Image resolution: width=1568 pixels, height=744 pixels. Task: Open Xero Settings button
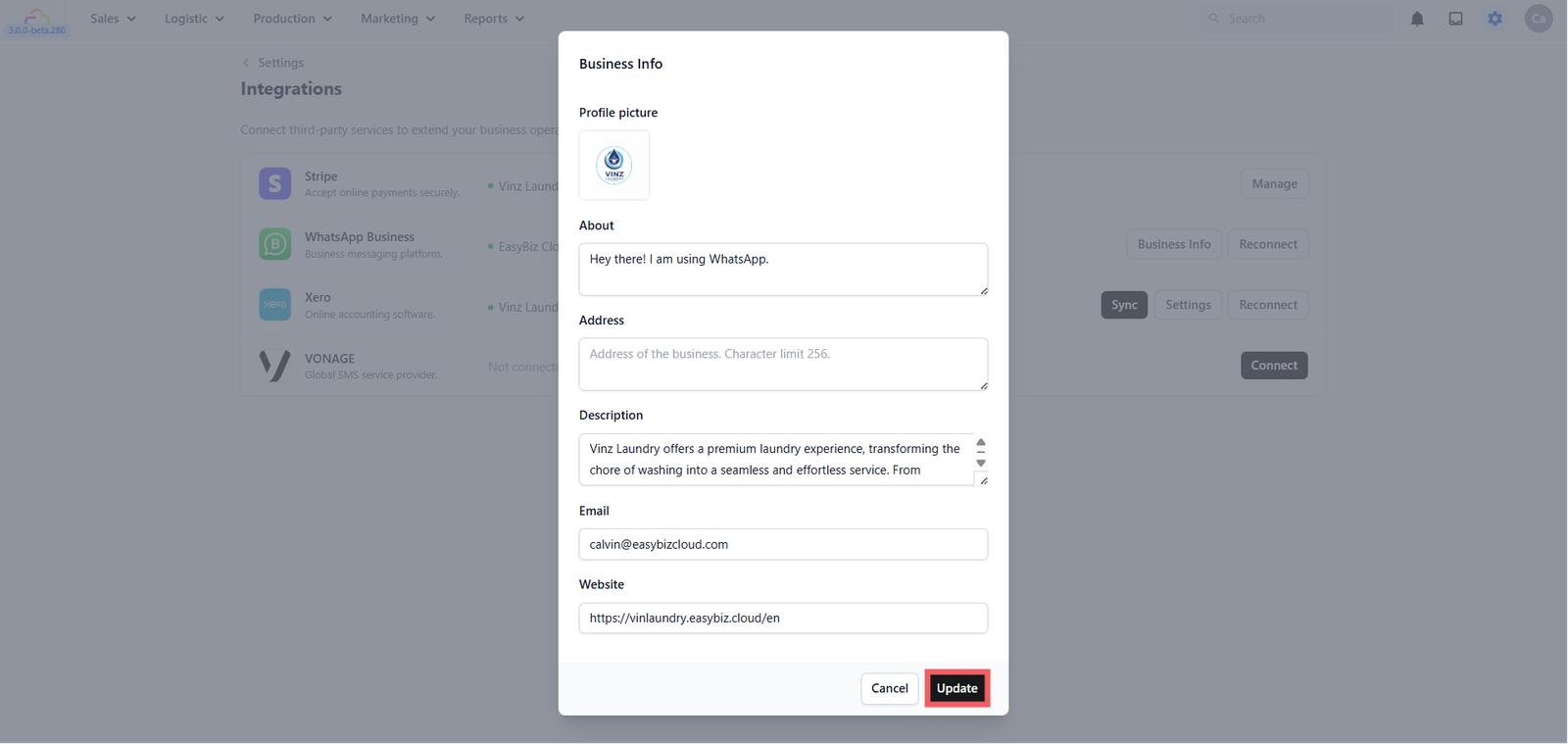tap(1188, 305)
